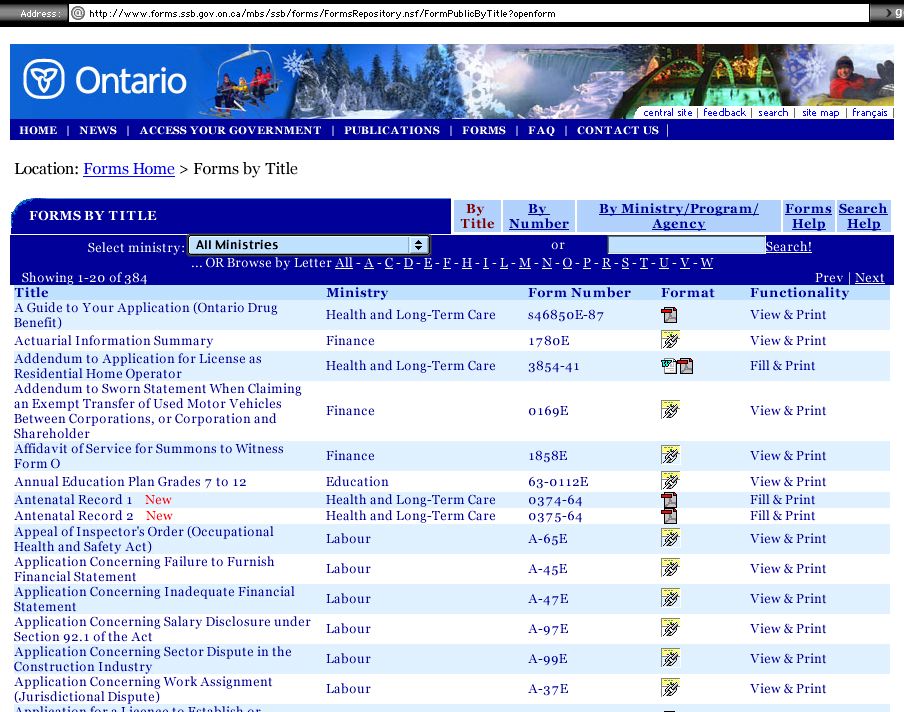Click the Forms Home breadcrumb link
The image size is (904, 712).
click(129, 169)
